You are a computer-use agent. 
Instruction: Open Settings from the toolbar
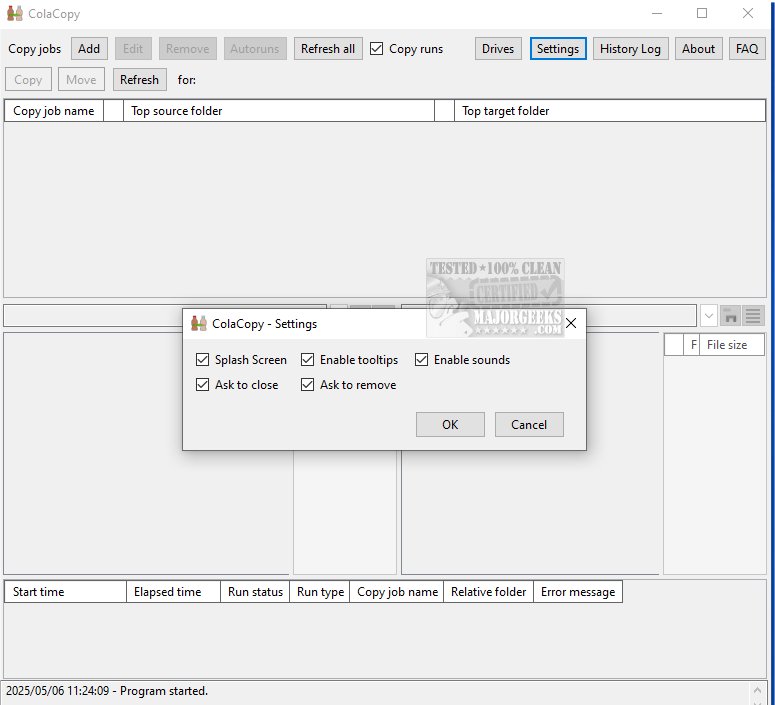[x=558, y=48]
